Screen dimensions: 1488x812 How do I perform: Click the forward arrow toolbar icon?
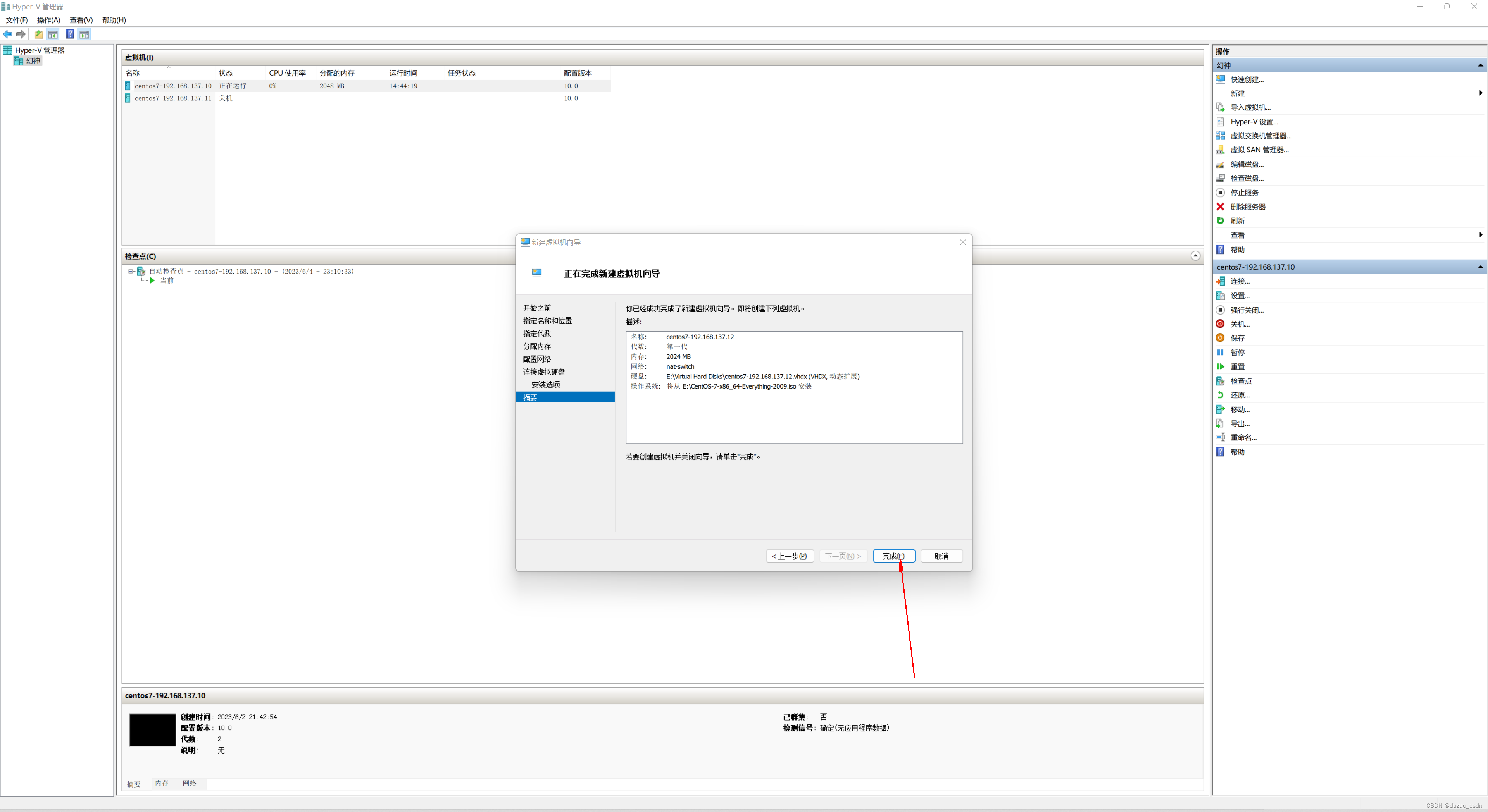coord(21,34)
